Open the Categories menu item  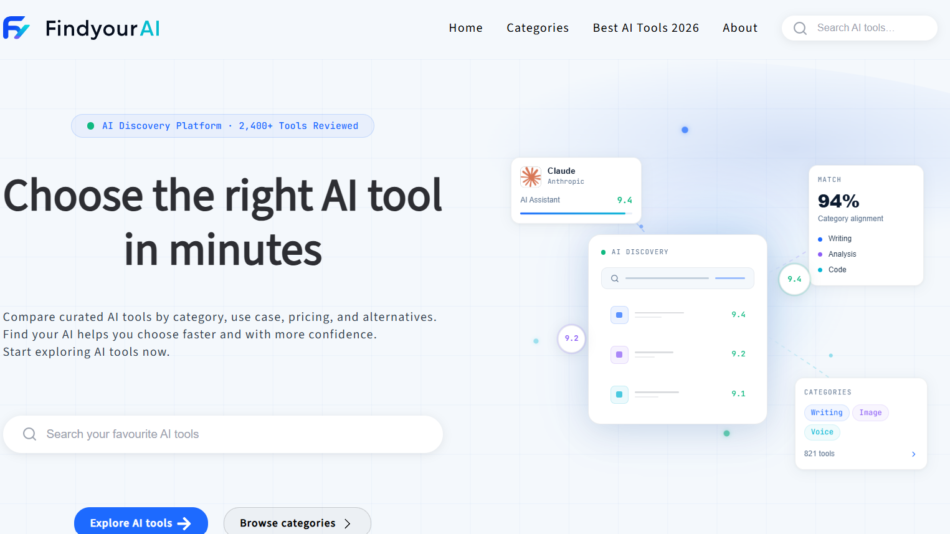pyautogui.click(x=537, y=28)
